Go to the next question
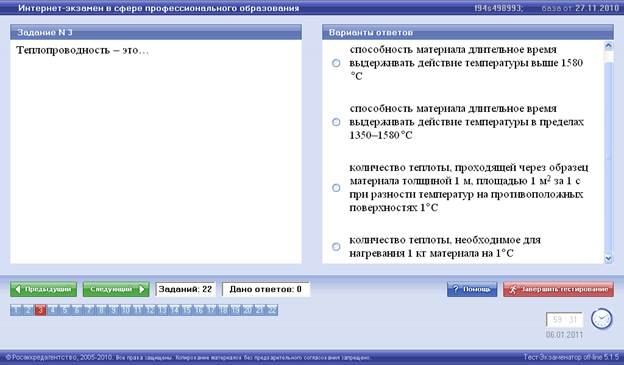Screen dimensions: 624x365 tap(116, 289)
